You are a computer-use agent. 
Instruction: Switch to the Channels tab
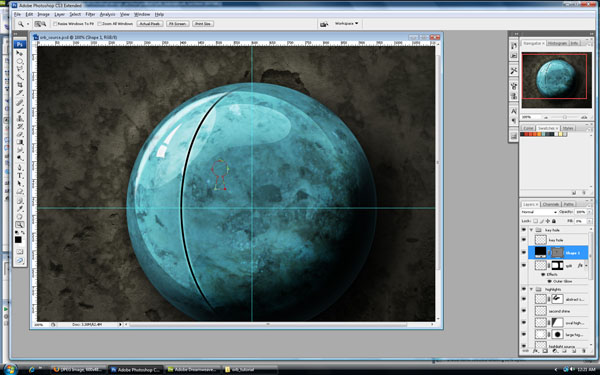tap(550, 204)
